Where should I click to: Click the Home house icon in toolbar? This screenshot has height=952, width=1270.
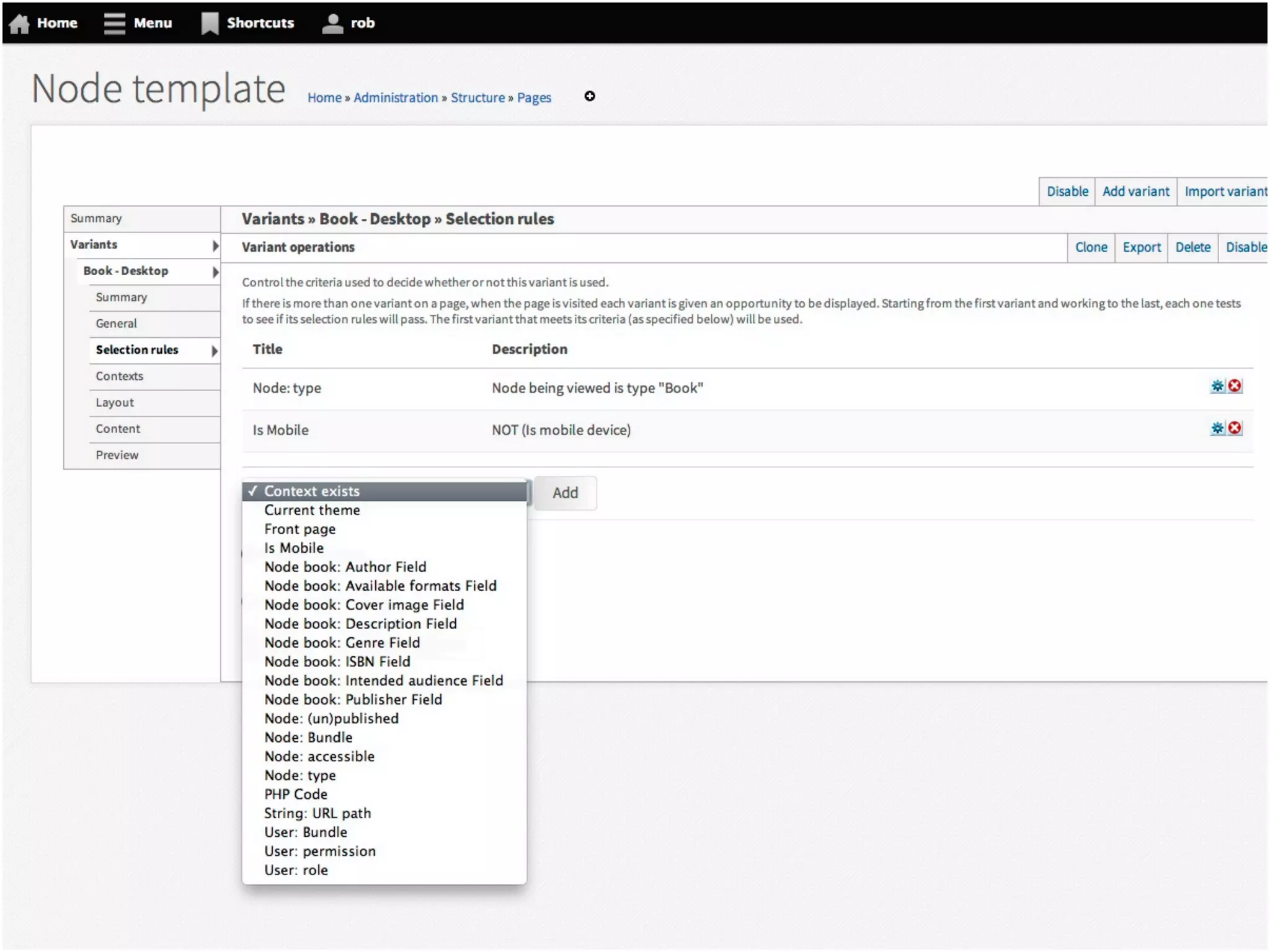click(x=19, y=24)
